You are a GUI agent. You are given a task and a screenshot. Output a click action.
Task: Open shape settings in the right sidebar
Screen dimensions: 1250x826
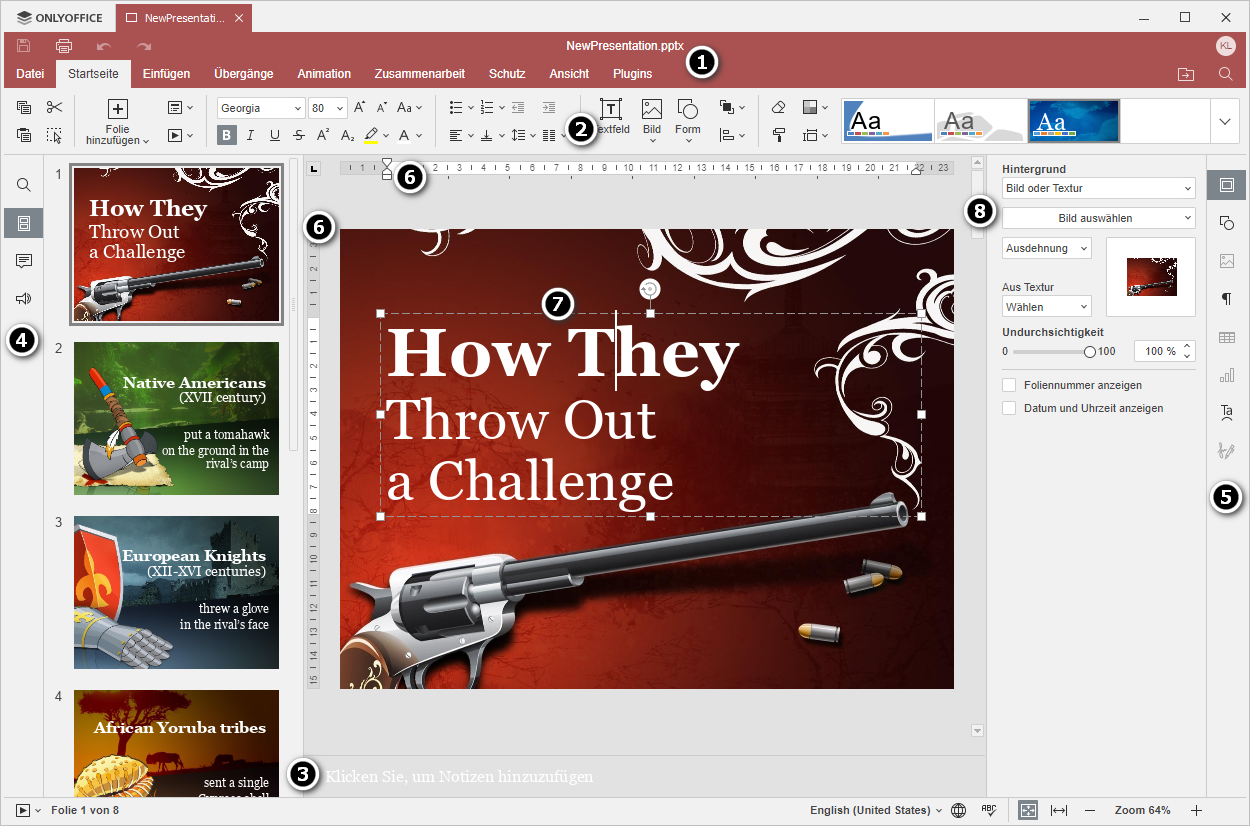point(1227,222)
